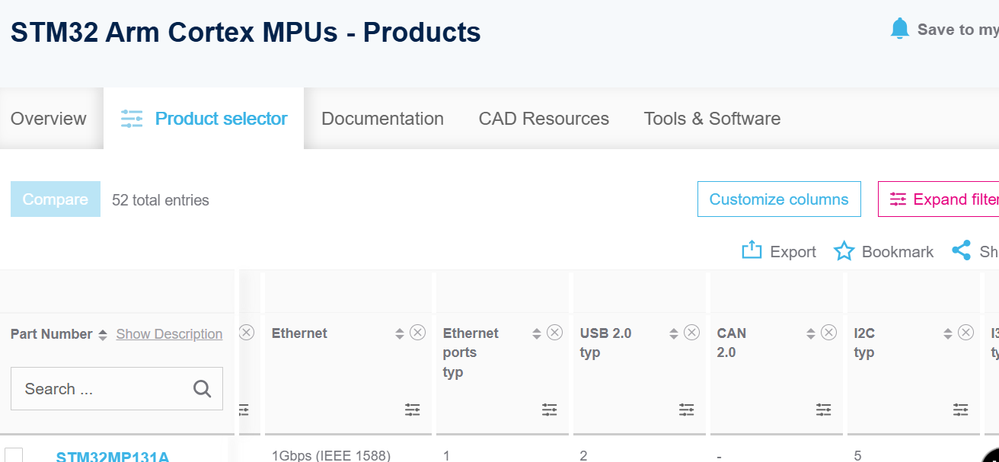Click the 52 total entries text

[x=161, y=200]
